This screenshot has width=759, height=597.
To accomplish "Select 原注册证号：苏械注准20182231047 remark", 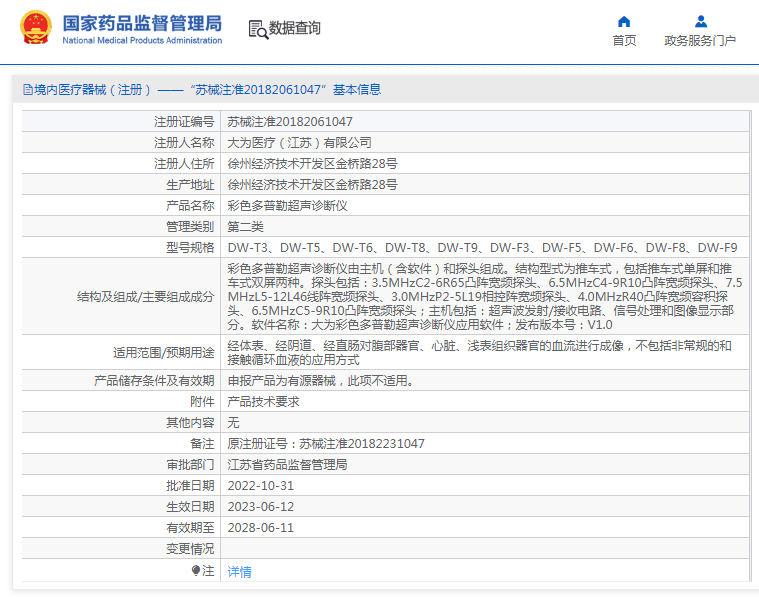I will (326, 444).
